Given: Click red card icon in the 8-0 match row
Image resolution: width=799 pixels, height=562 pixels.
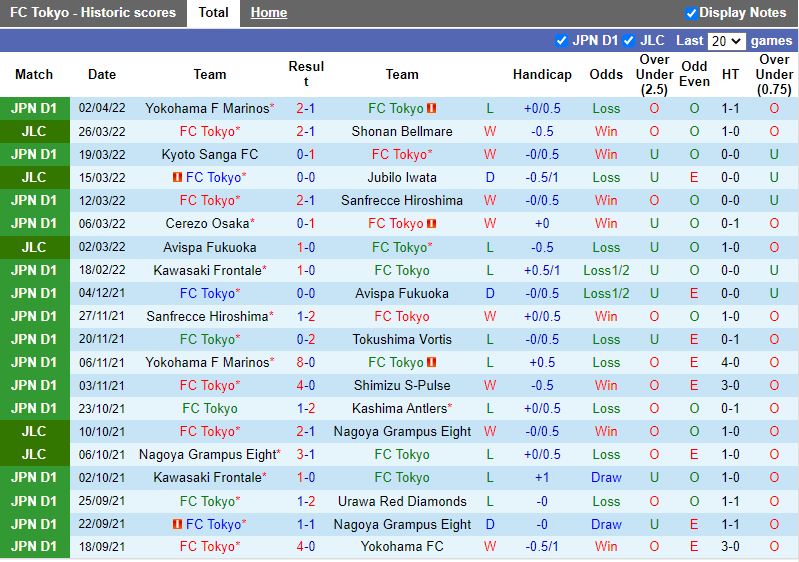Looking at the screenshot, I should 432,362.
